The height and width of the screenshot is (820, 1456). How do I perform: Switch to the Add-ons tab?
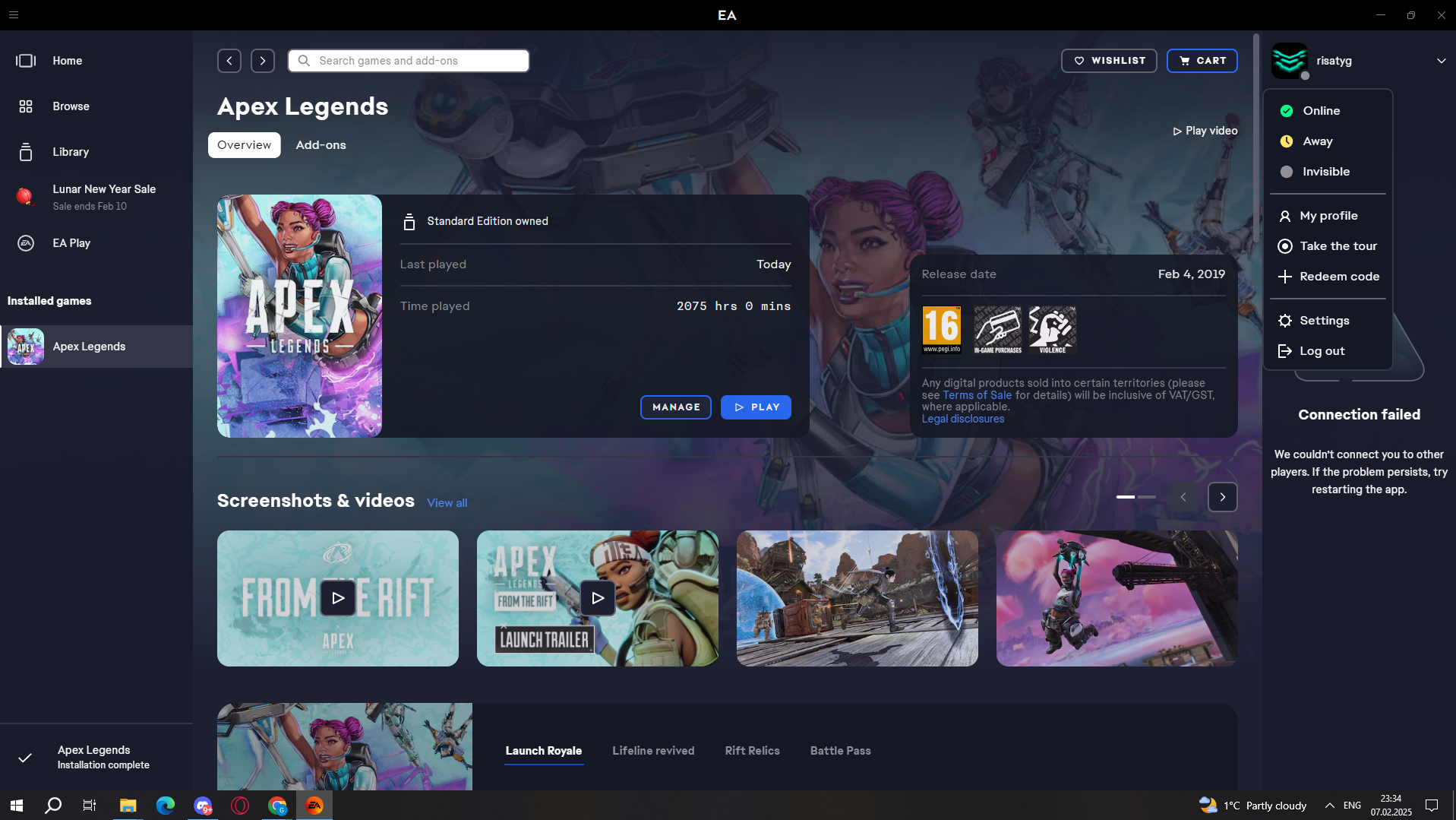coord(321,145)
